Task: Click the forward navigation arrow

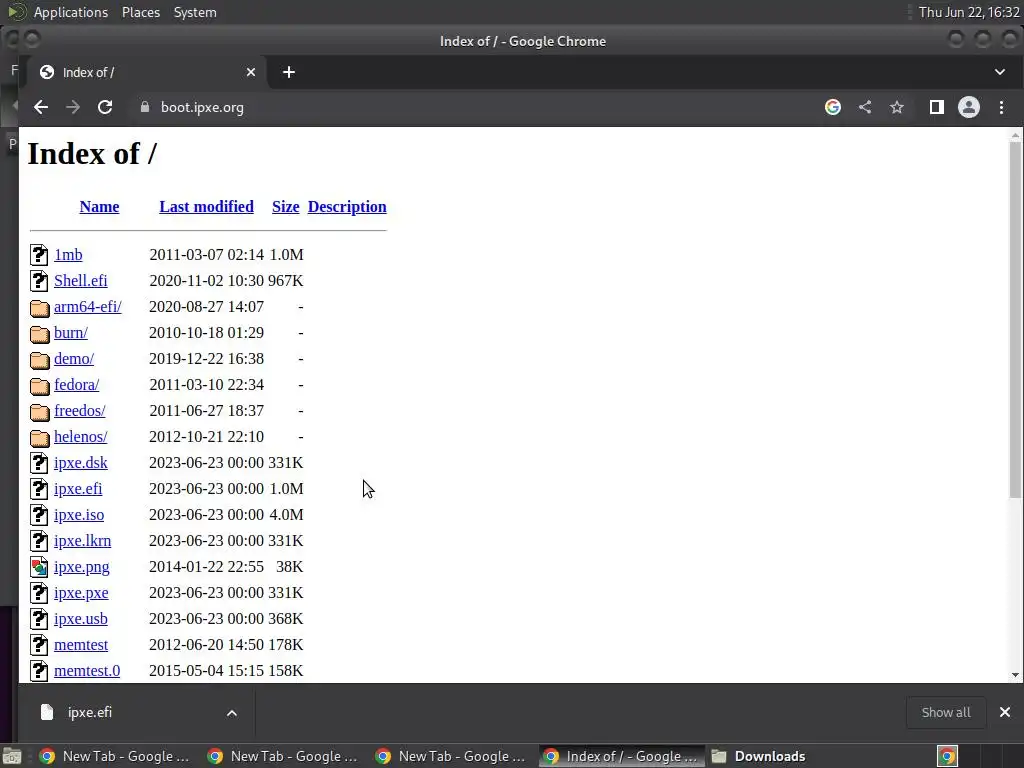Action: tap(72, 107)
